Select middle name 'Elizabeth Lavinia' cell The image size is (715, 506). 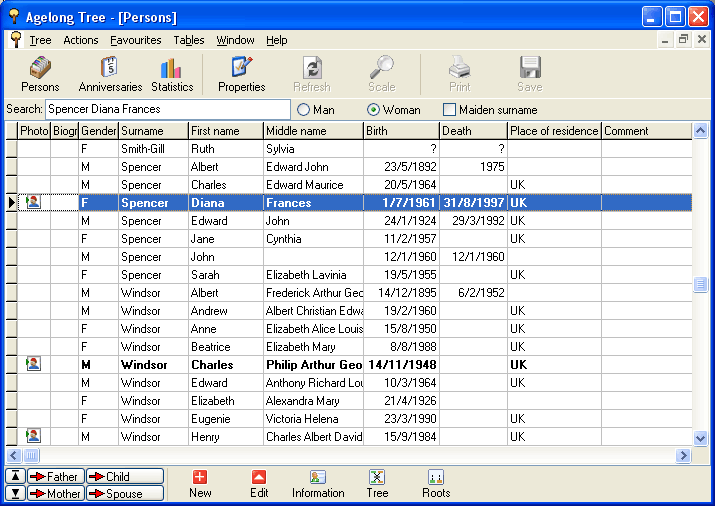point(313,274)
